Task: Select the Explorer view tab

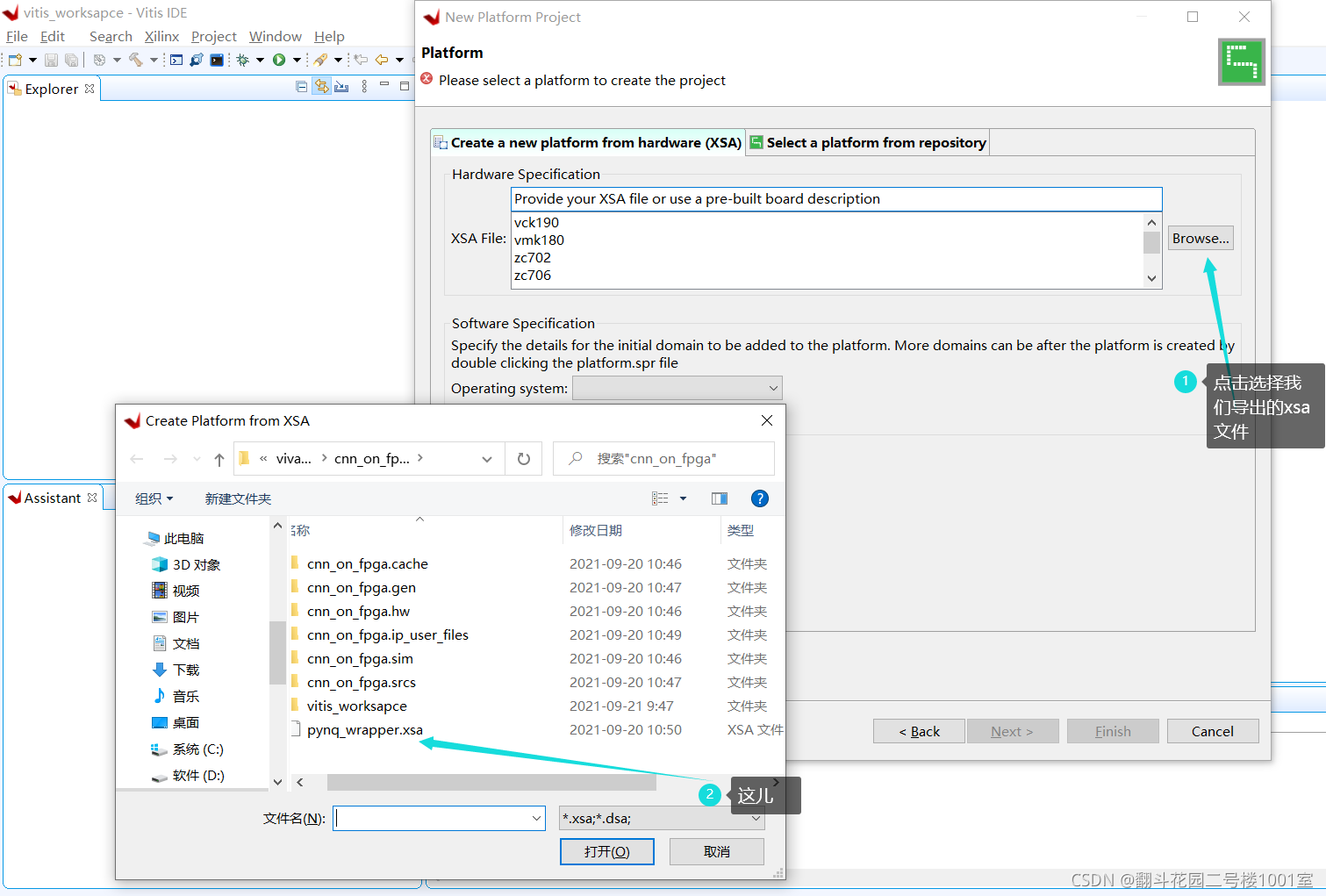Action: point(52,89)
